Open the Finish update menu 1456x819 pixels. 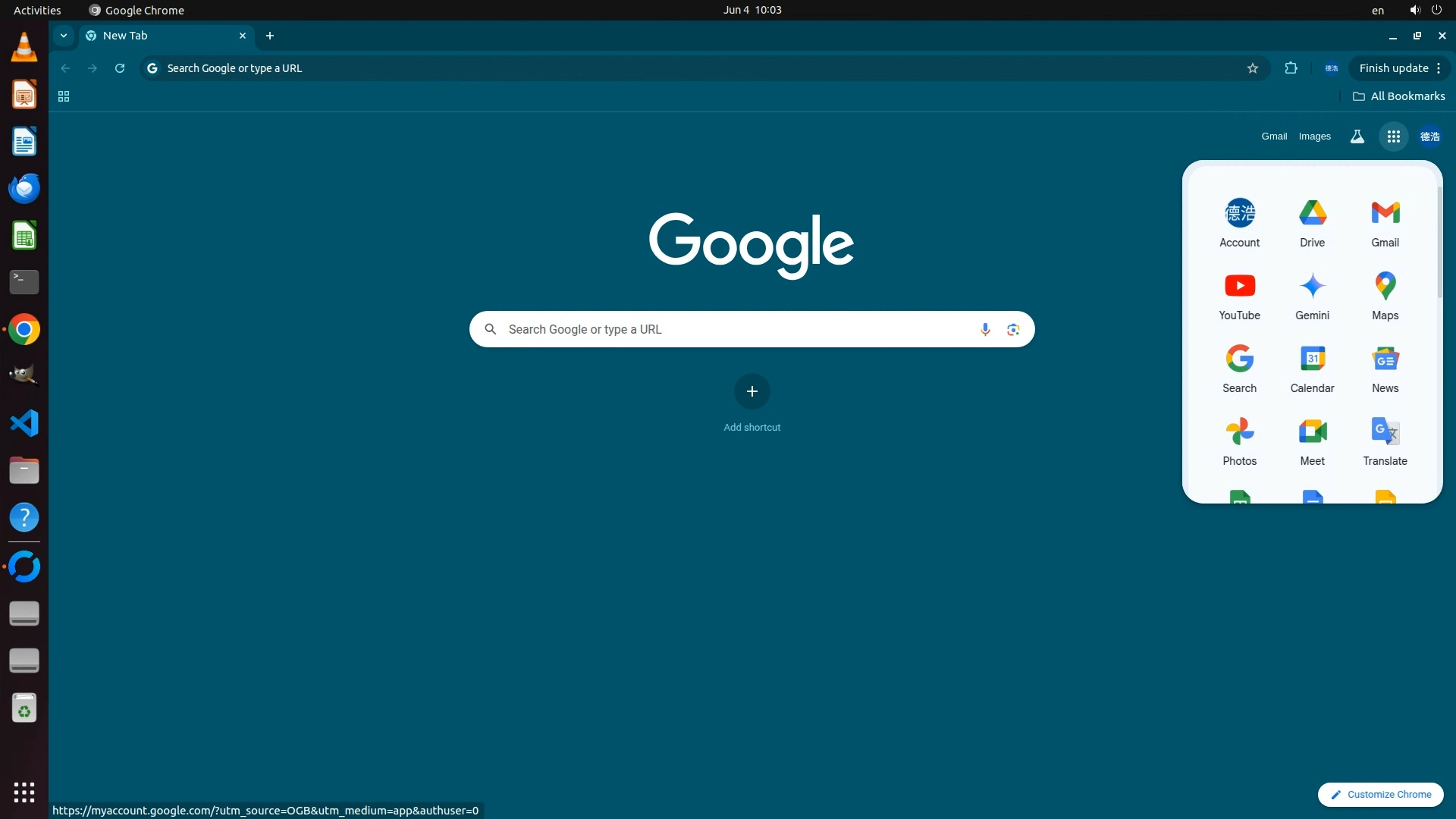1399,68
